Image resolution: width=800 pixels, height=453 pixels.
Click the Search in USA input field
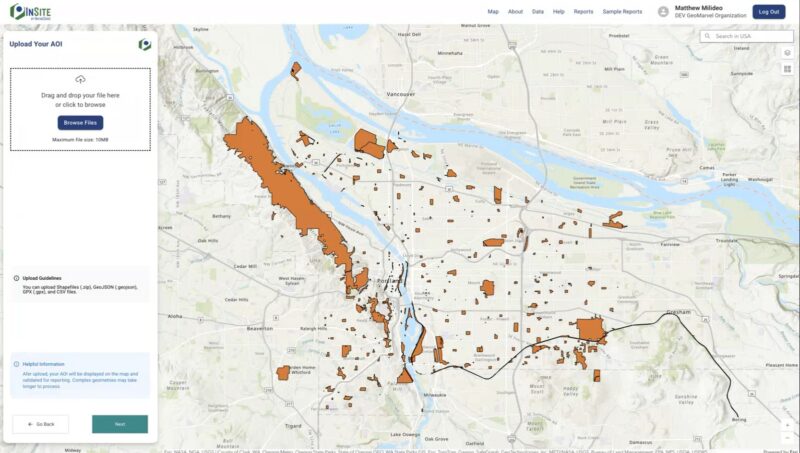[750, 36]
